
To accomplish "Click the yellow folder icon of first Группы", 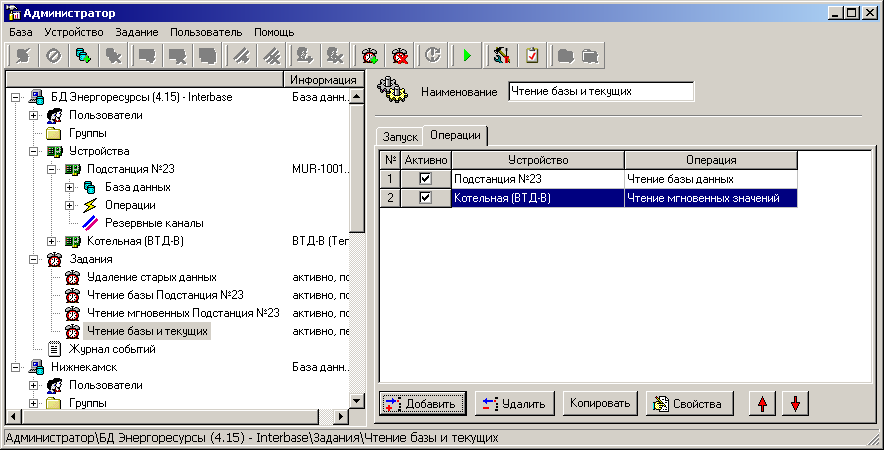I will [x=54, y=133].
